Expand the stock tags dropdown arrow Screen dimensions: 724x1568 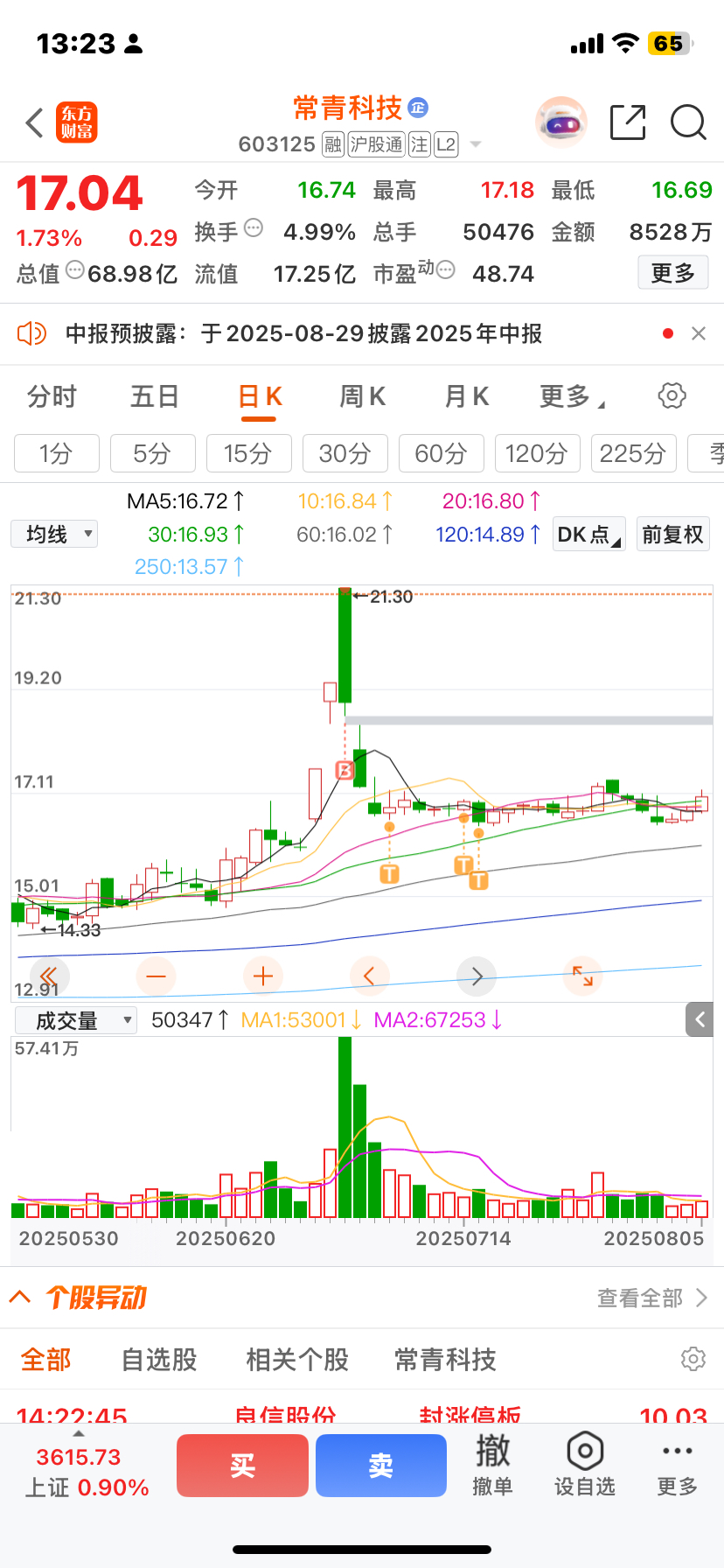[x=476, y=144]
